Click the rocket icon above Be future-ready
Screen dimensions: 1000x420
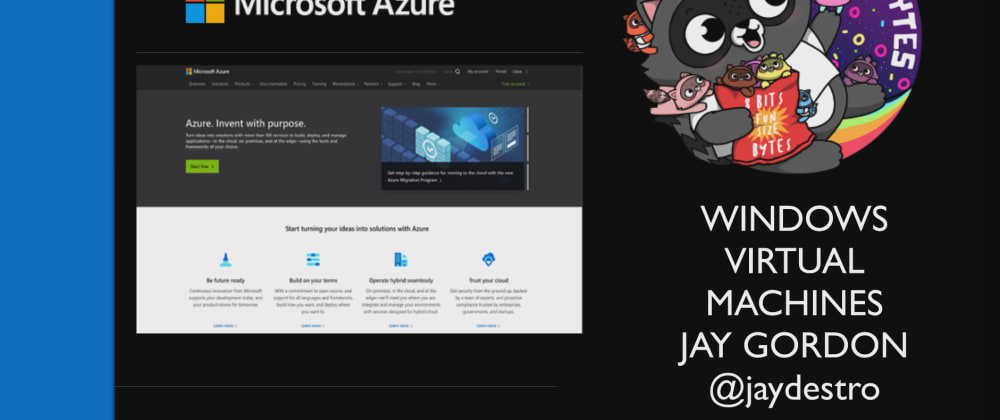tap(225, 259)
